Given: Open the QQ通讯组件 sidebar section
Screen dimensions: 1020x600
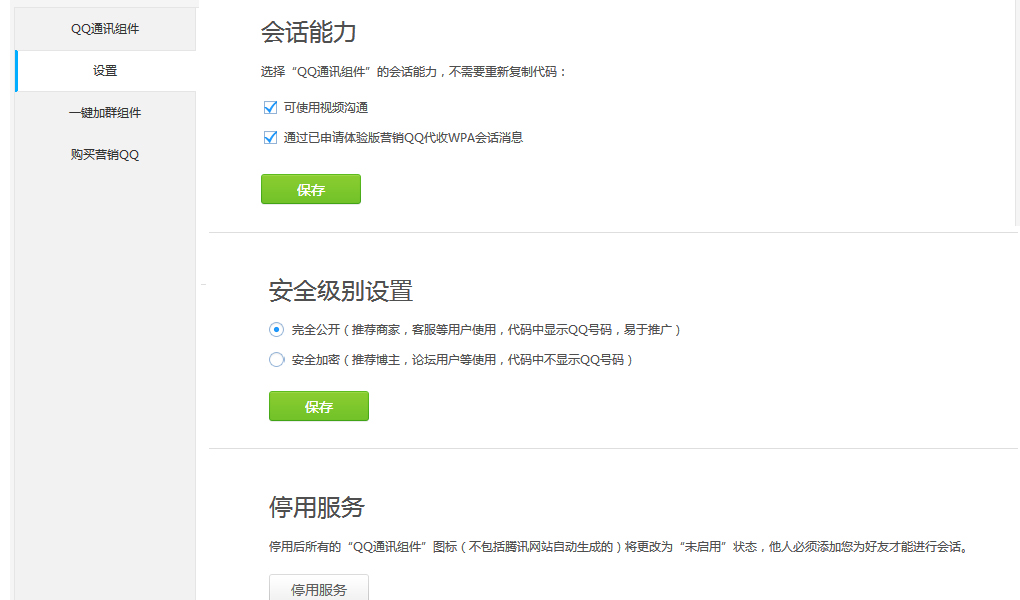Looking at the screenshot, I should 104,27.
